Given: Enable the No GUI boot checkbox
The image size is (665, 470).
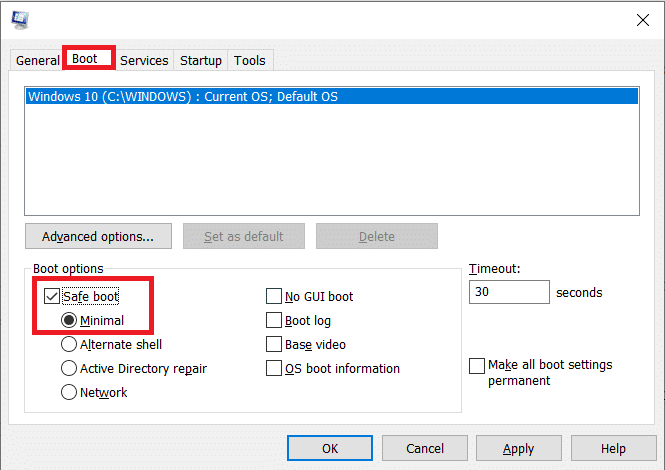Looking at the screenshot, I should click(x=274, y=297).
